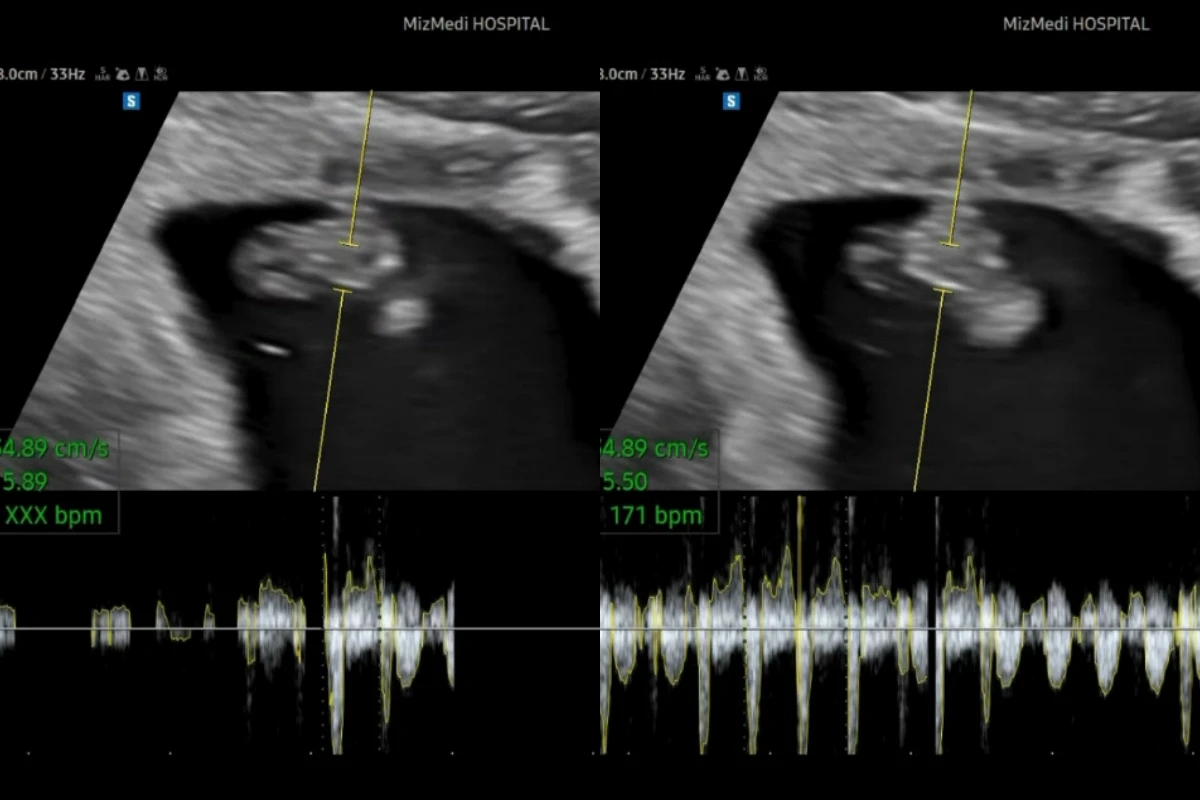Select the 33Hz frame rate text in left image
1200x800 pixels.
point(68,74)
